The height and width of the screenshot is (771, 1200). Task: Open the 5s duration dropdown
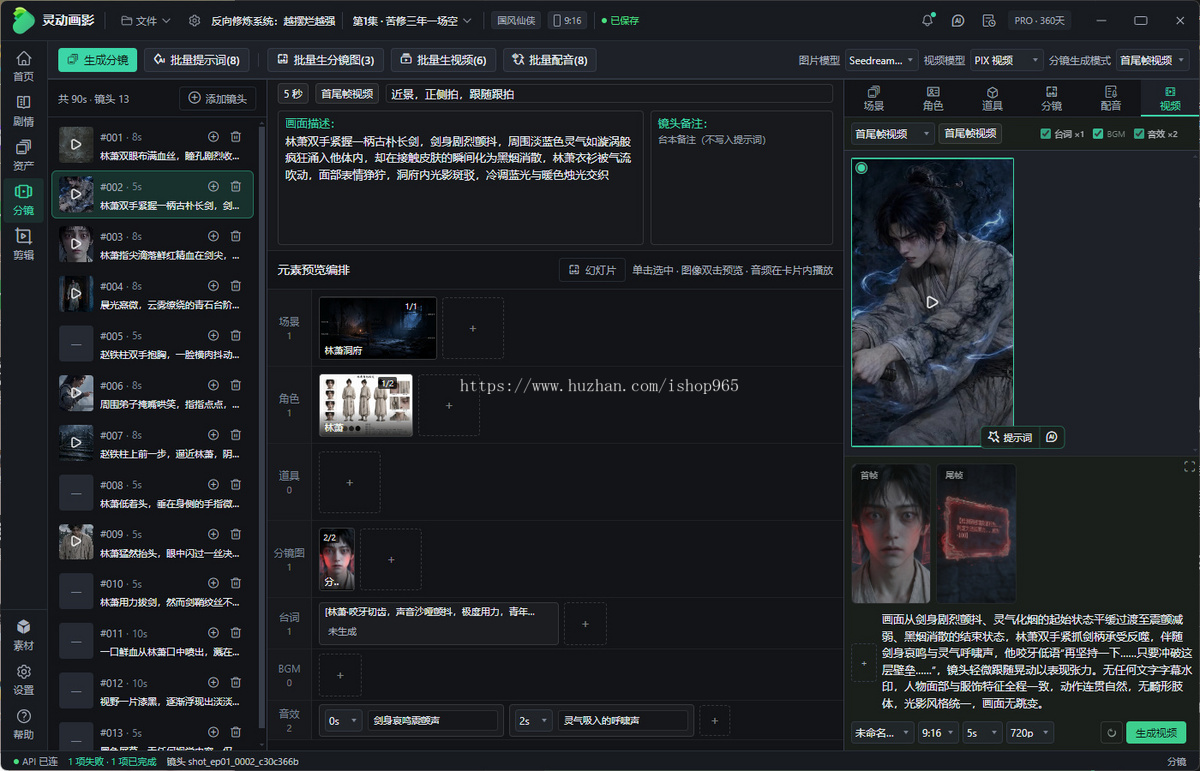[983, 733]
